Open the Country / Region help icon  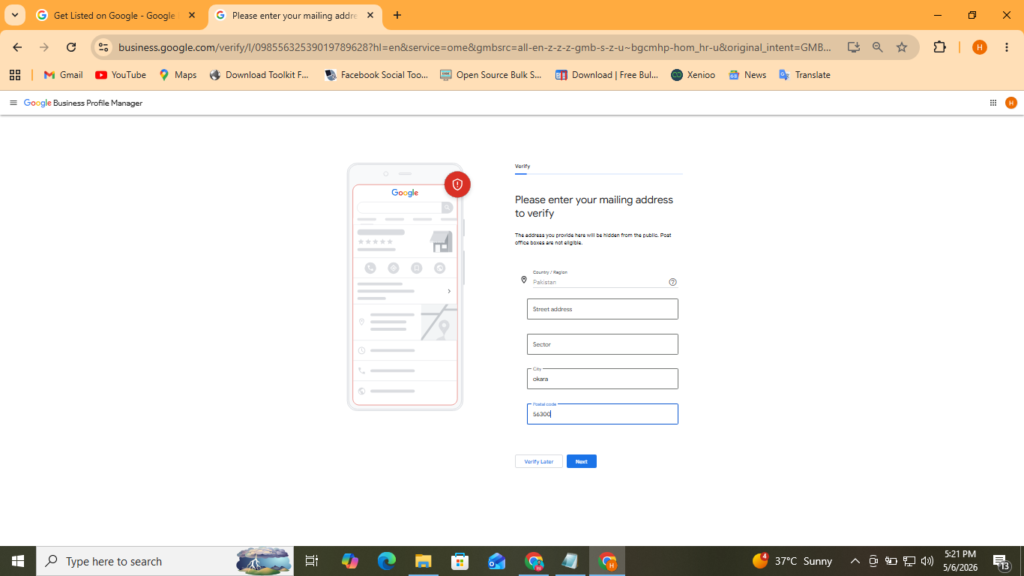tap(673, 282)
